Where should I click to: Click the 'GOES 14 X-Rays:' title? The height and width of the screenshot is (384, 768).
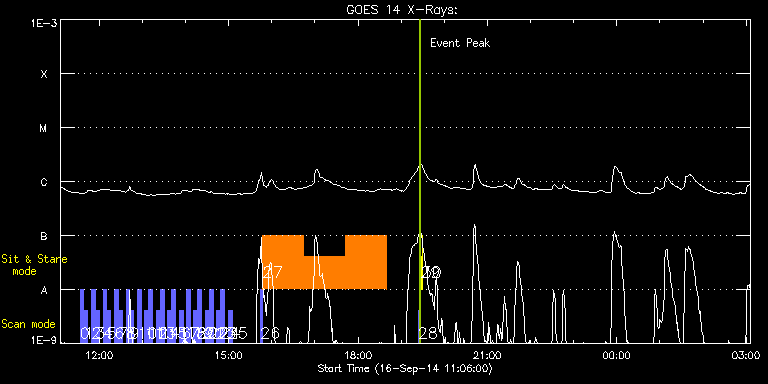401,10
